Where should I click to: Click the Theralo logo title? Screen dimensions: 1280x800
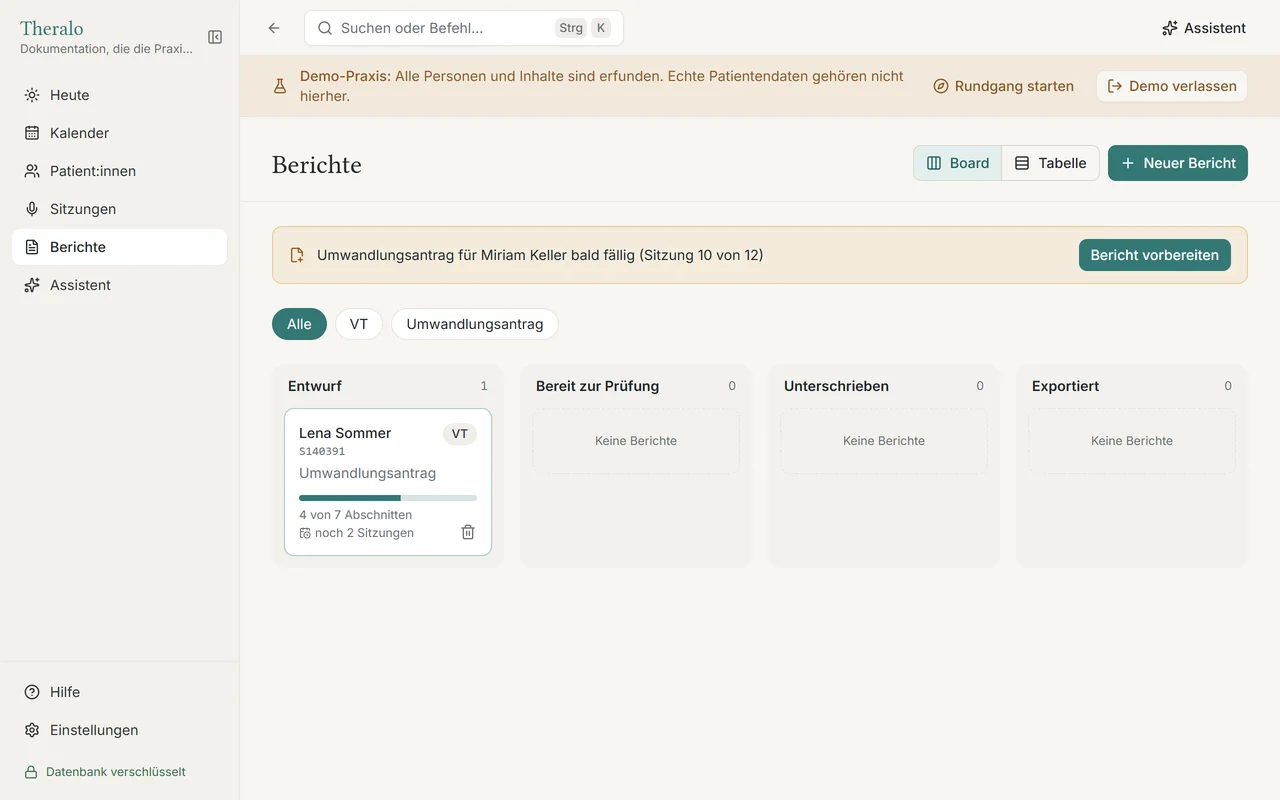pyautogui.click(x=52, y=28)
